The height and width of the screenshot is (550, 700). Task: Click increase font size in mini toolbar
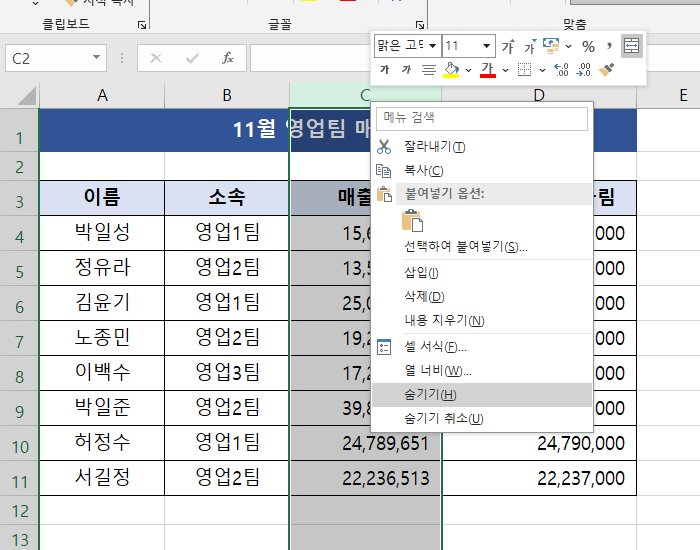[x=508, y=46]
